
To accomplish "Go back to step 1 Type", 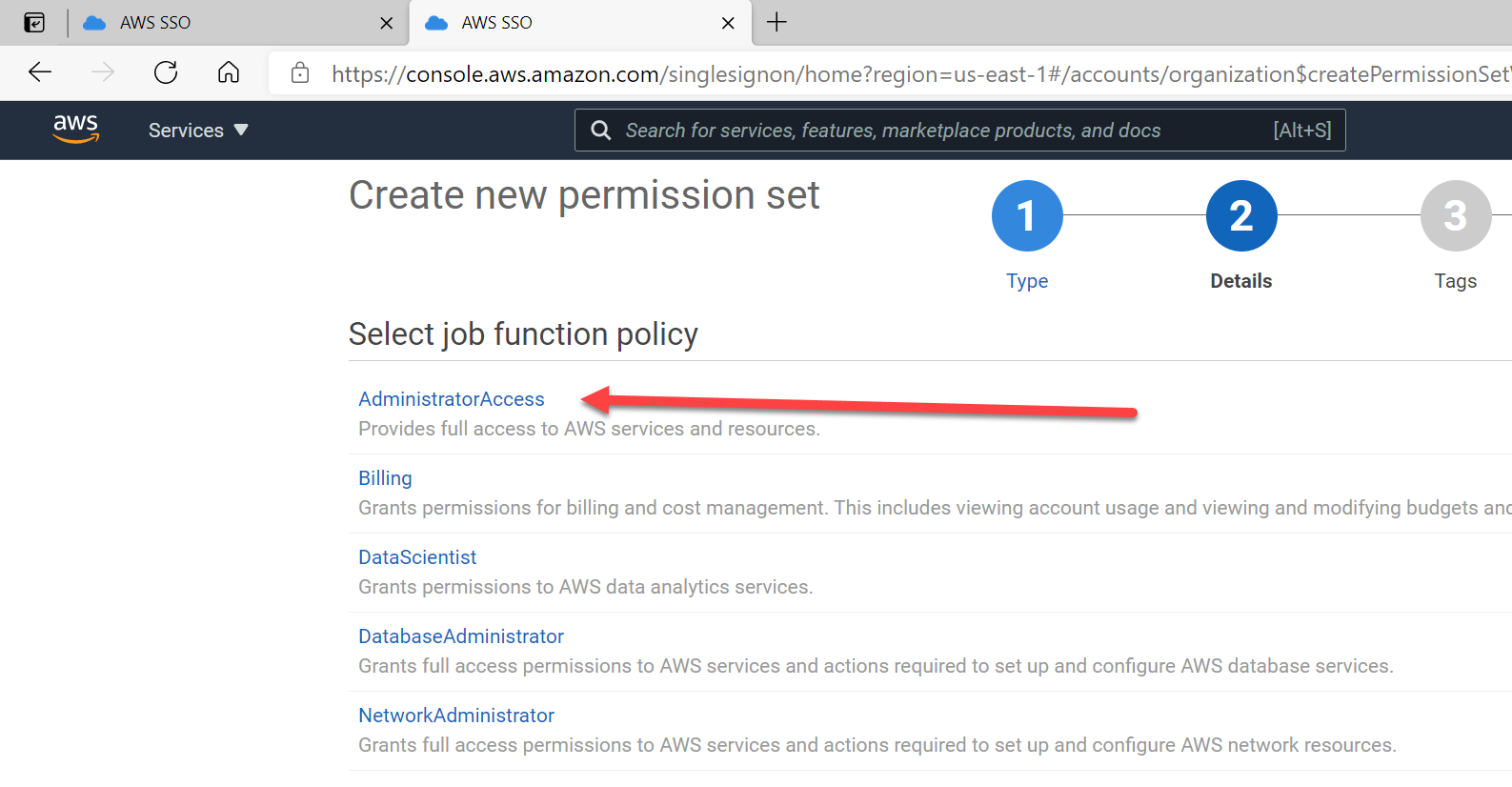I will point(1026,216).
